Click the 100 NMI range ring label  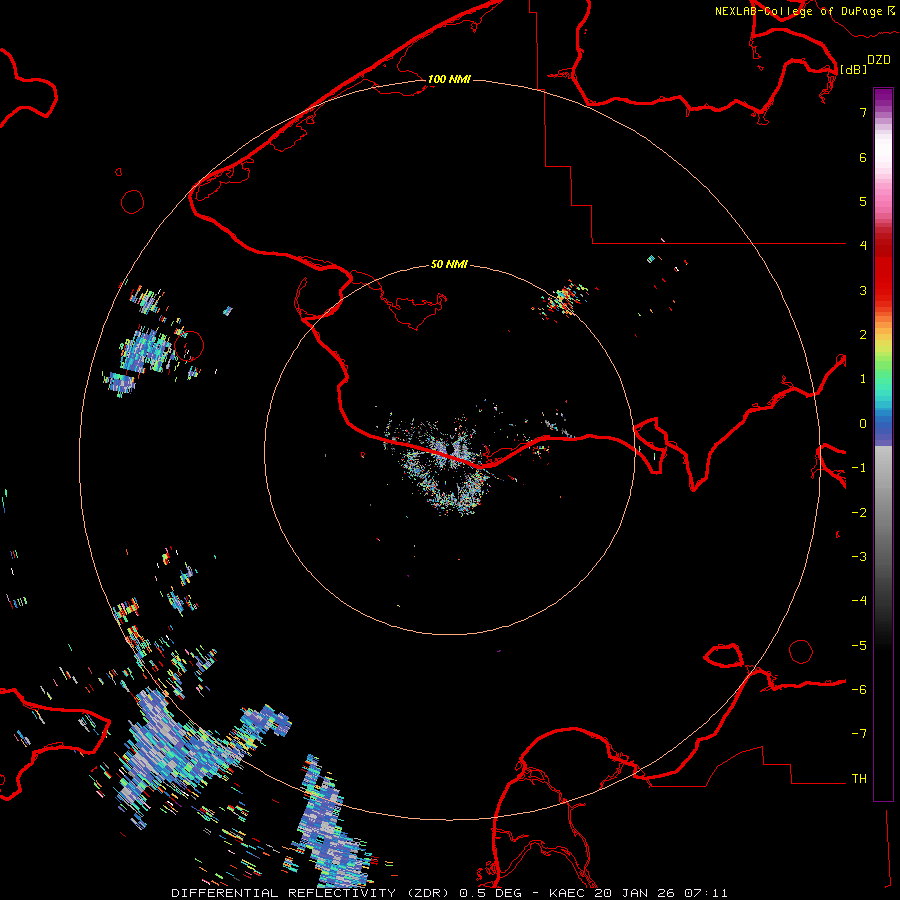(449, 79)
